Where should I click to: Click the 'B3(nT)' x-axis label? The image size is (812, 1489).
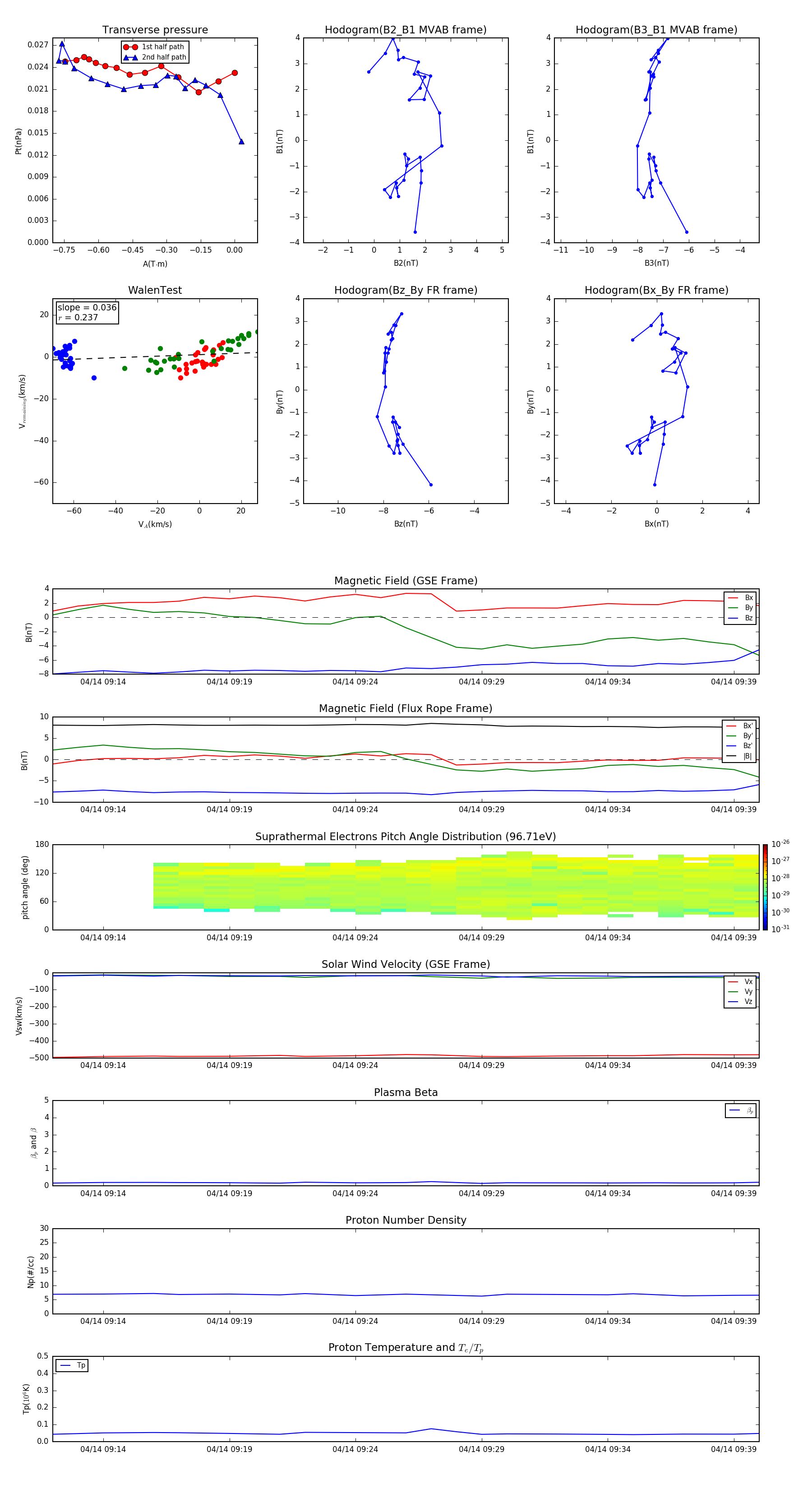656,263
